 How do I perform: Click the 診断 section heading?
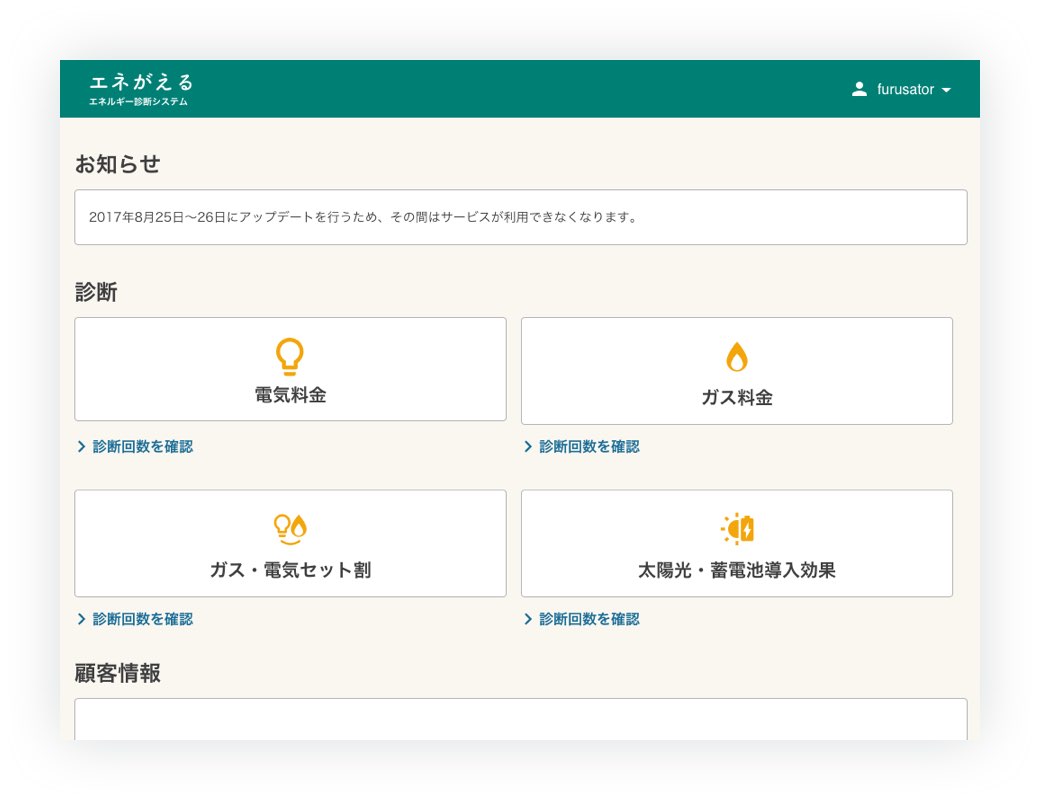(x=96, y=292)
